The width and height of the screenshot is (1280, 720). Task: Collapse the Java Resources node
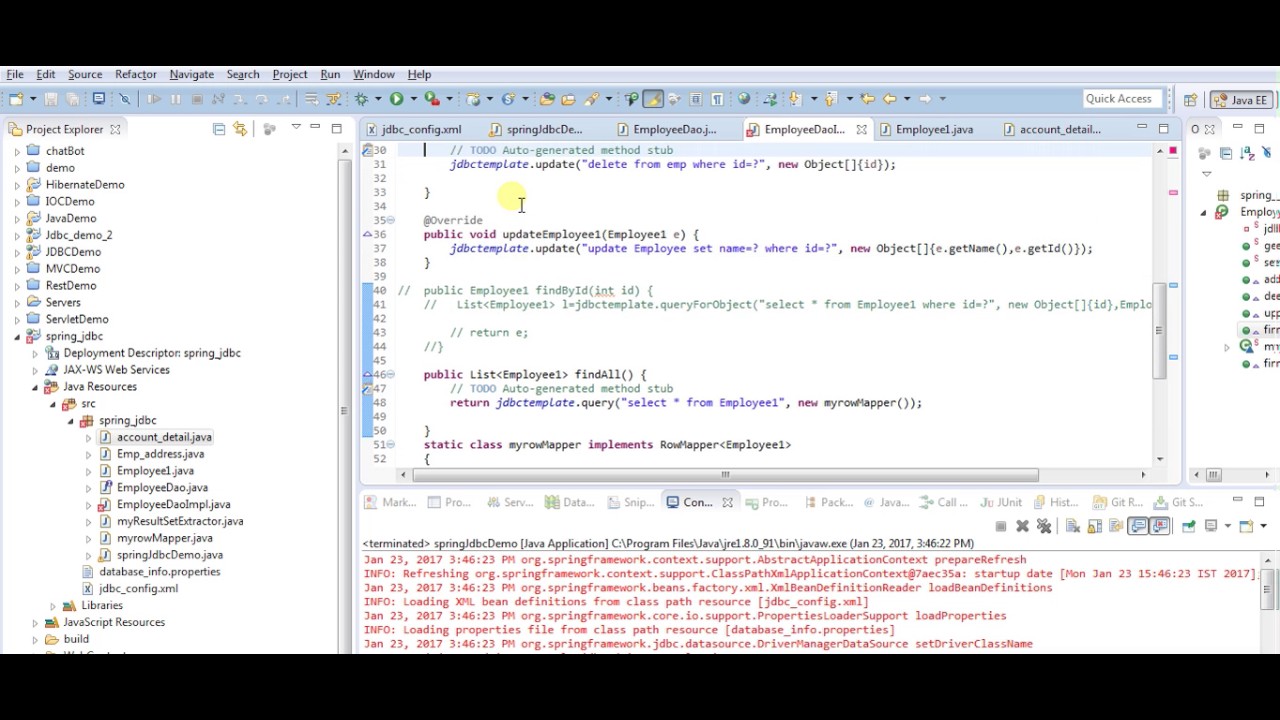click(x=35, y=387)
